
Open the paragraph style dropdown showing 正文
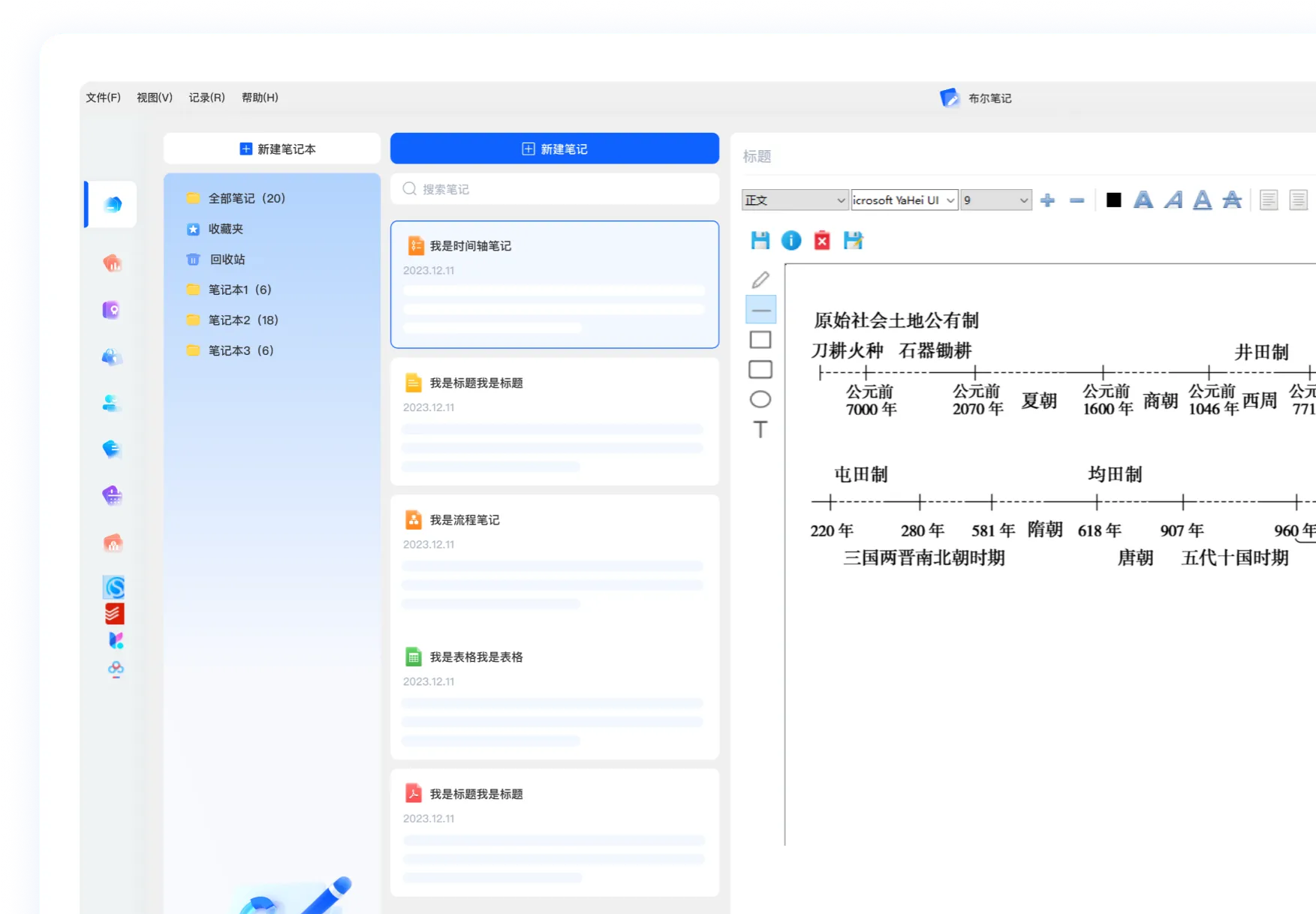pos(794,200)
